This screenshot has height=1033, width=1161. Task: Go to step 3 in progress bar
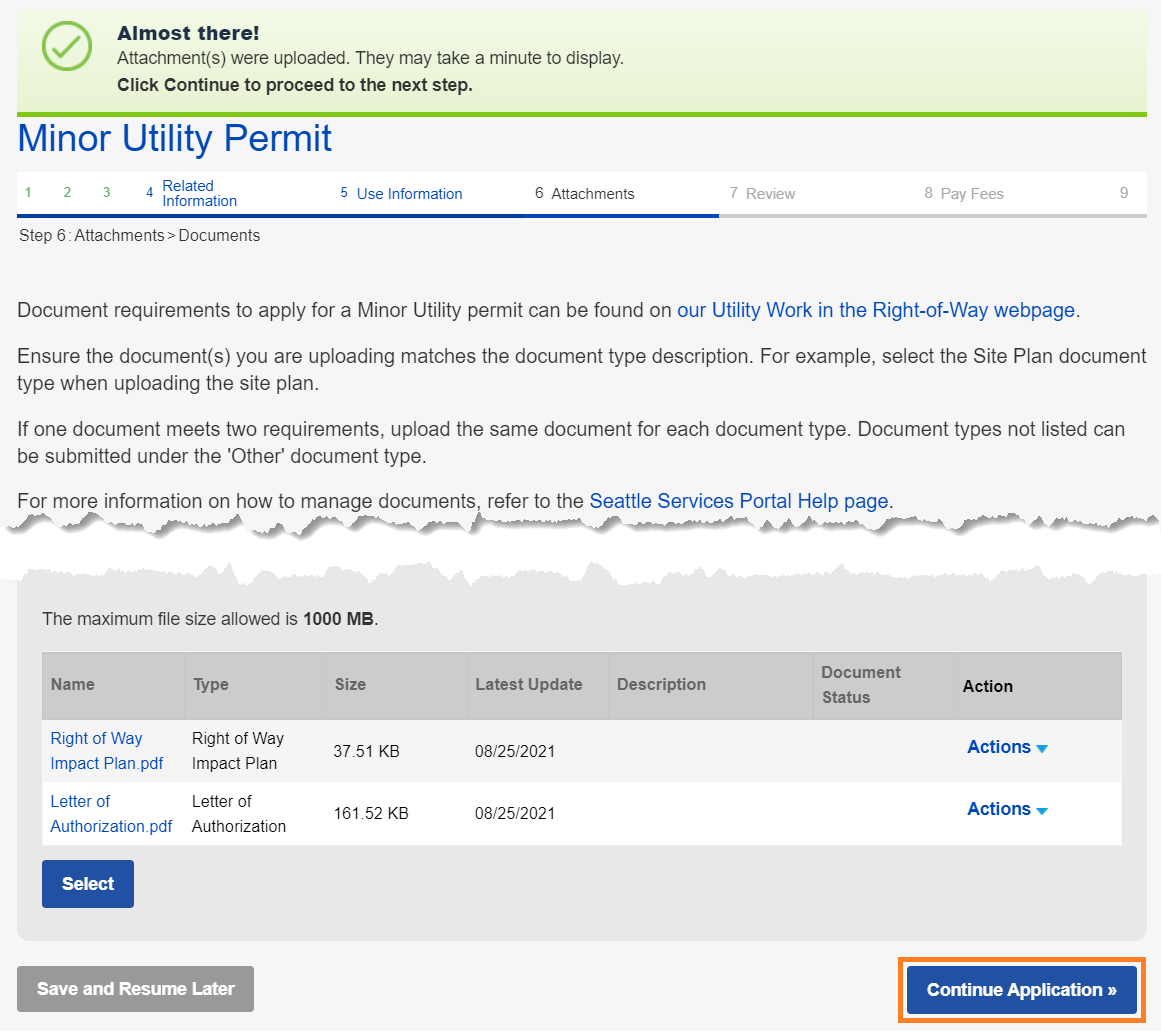[107, 193]
